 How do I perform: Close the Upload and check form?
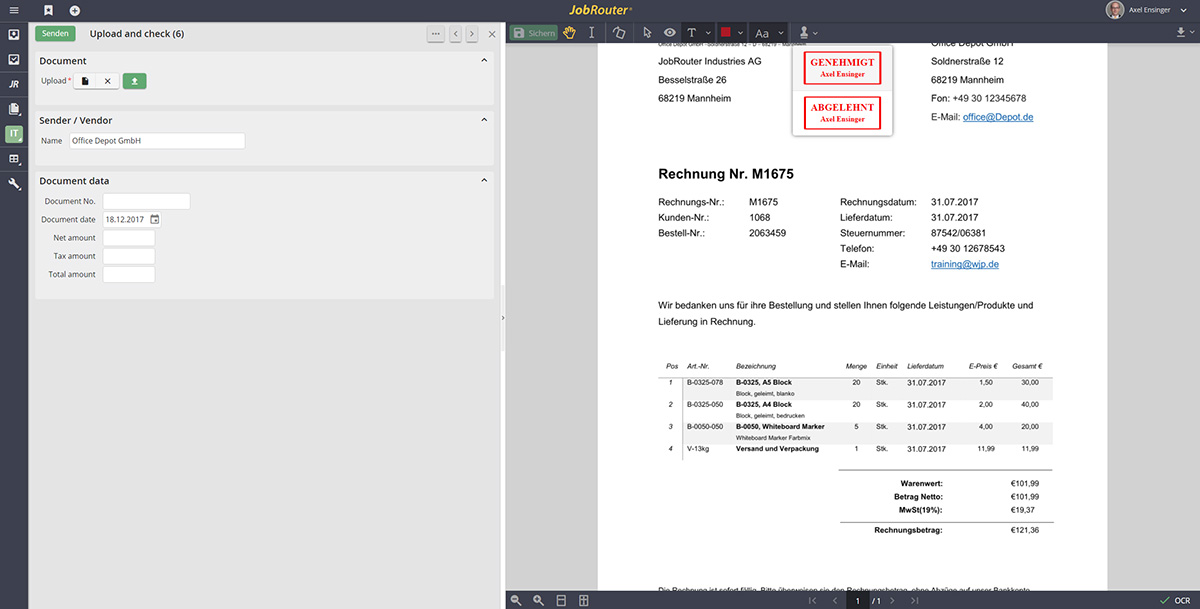pos(491,34)
